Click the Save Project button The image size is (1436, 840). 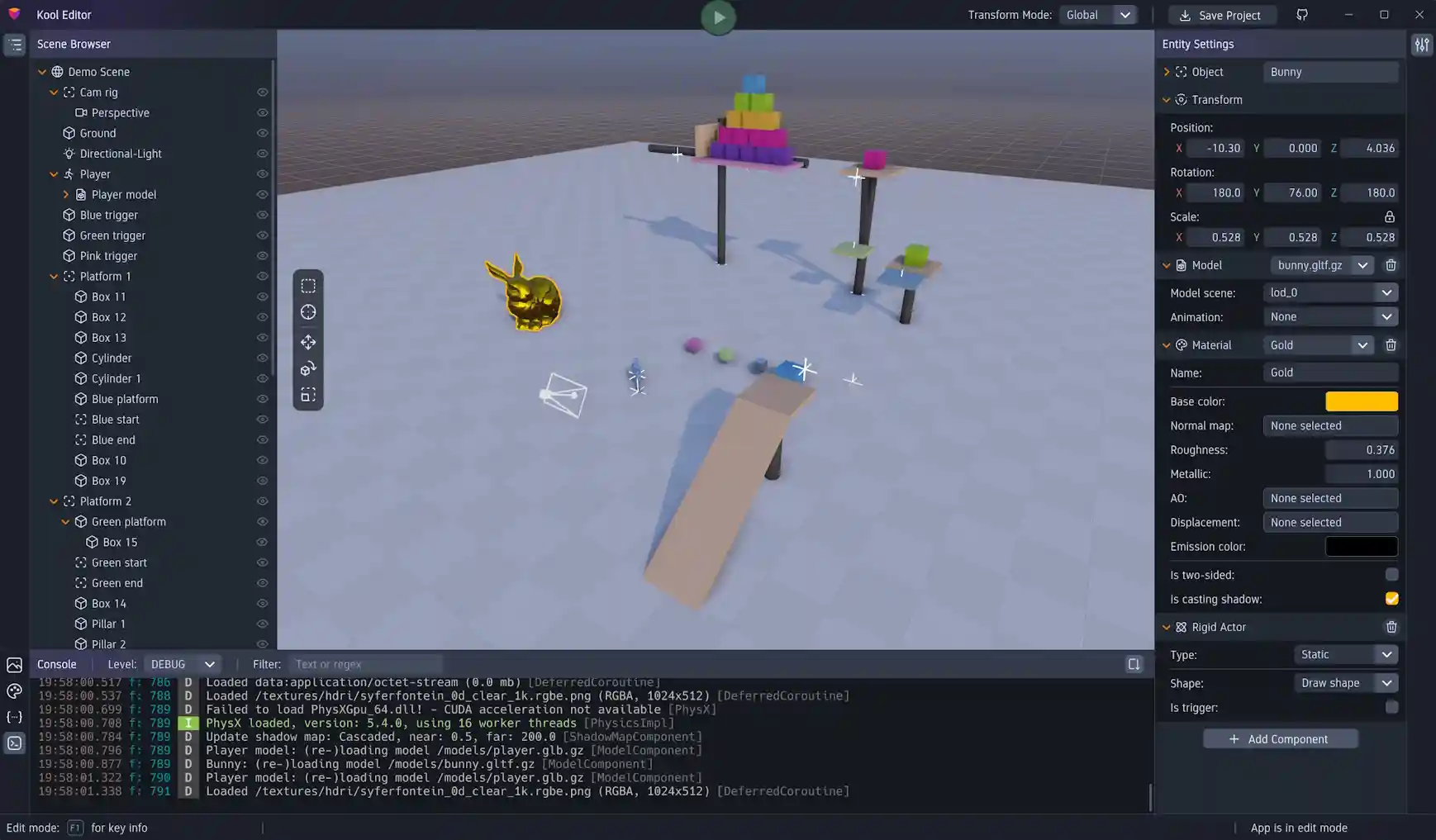coord(1222,16)
